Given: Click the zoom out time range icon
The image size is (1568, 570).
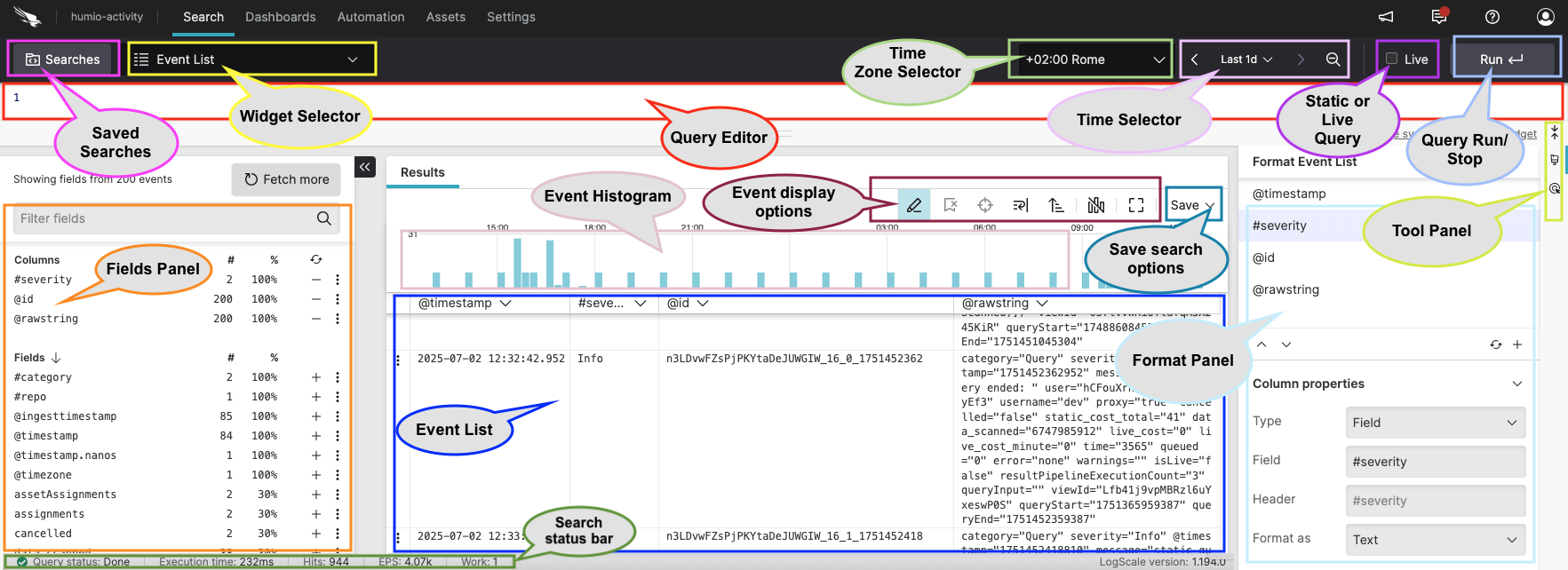Looking at the screenshot, I should pos(1333,59).
